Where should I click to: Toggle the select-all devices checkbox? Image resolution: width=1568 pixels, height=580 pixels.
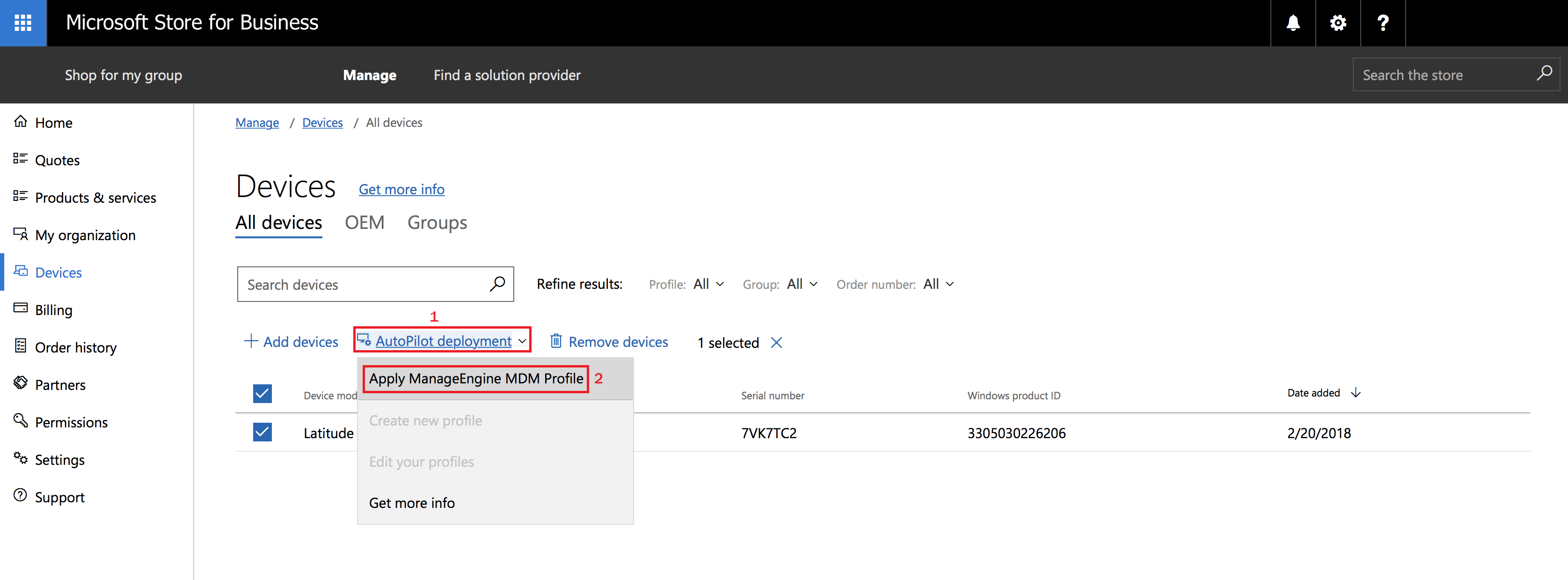tap(263, 394)
